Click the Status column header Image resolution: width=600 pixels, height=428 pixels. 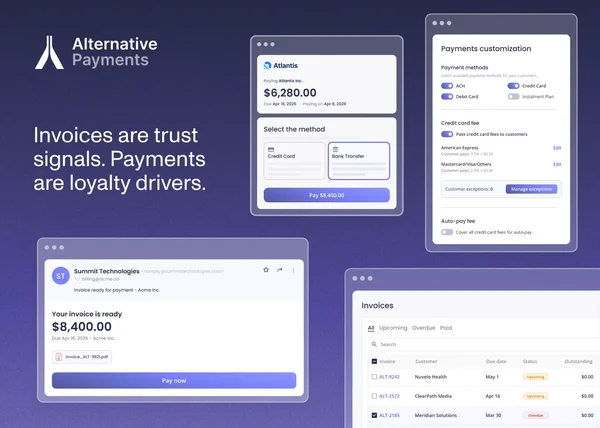[x=530, y=361]
